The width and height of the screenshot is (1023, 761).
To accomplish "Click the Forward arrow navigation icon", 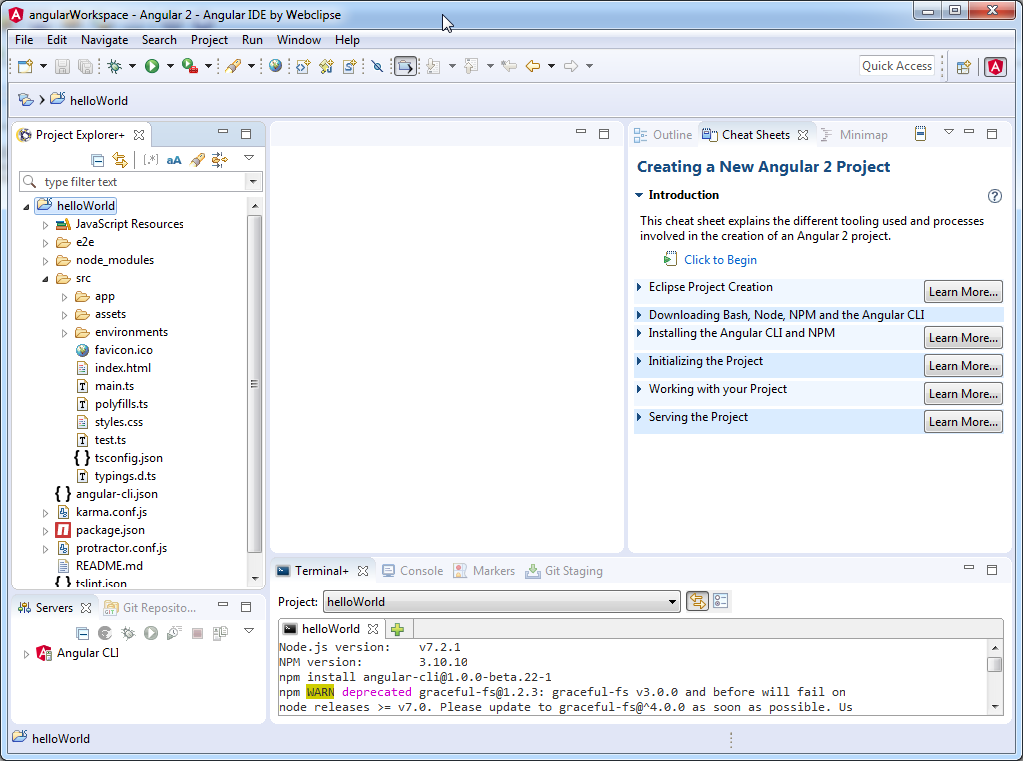I will tap(571, 66).
